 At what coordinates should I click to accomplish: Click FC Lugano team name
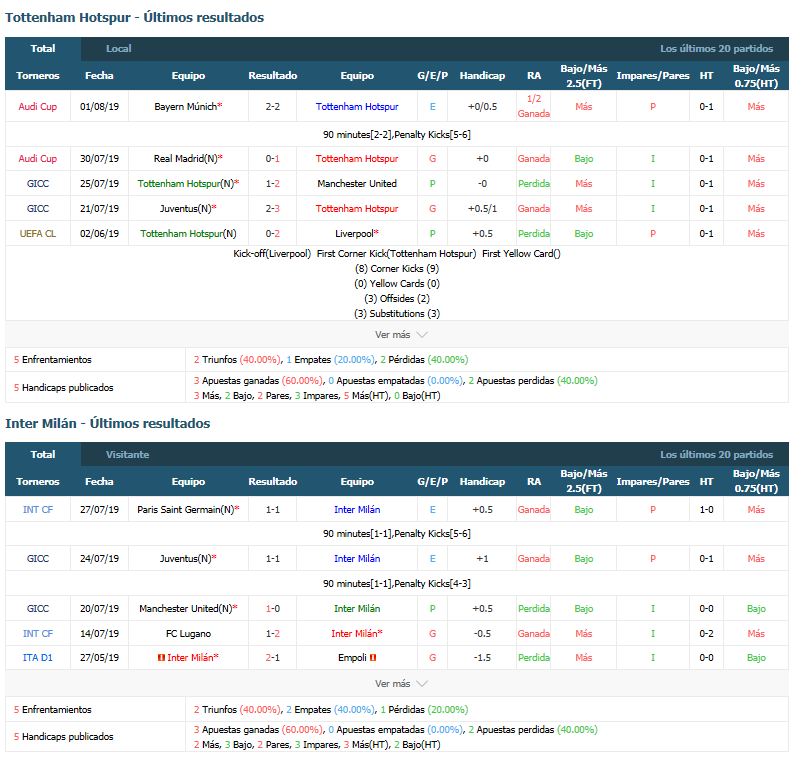click(x=188, y=634)
